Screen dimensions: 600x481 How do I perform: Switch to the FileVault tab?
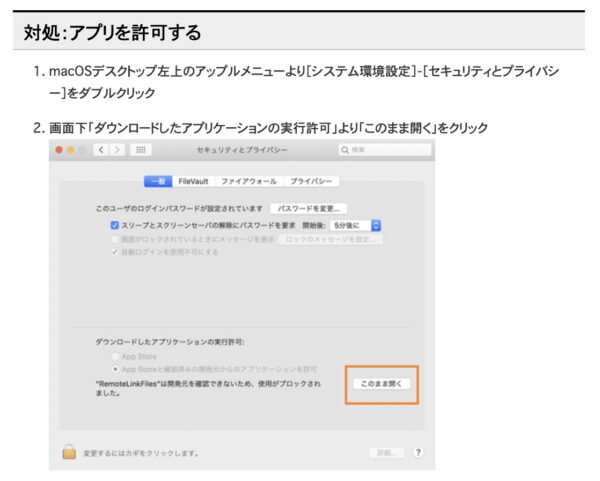point(193,181)
